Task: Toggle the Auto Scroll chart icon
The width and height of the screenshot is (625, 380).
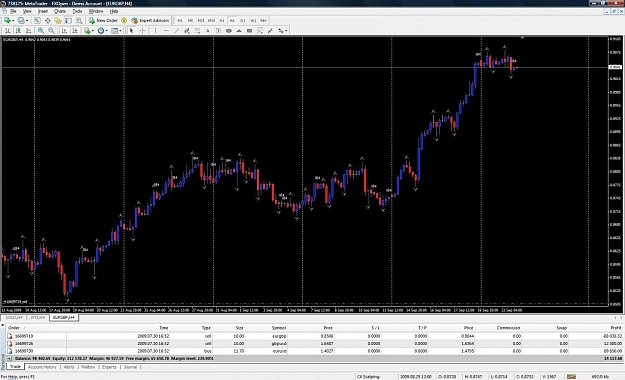Action: [x=64, y=31]
